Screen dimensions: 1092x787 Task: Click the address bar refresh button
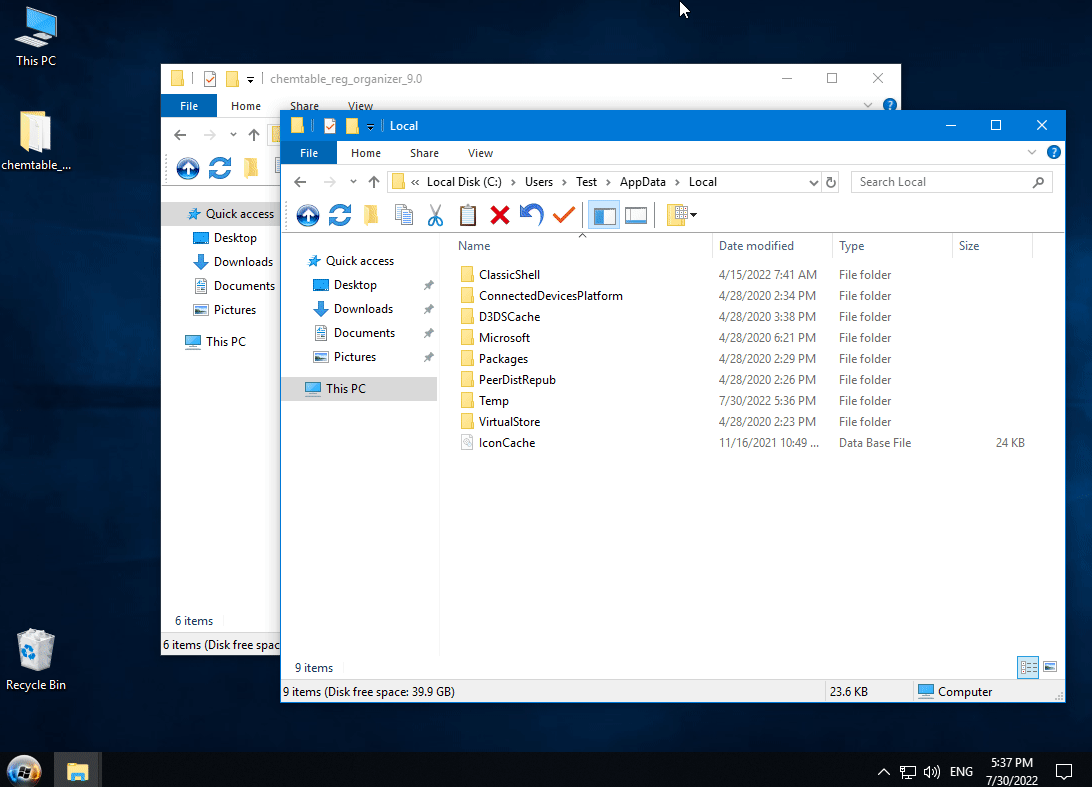(831, 182)
